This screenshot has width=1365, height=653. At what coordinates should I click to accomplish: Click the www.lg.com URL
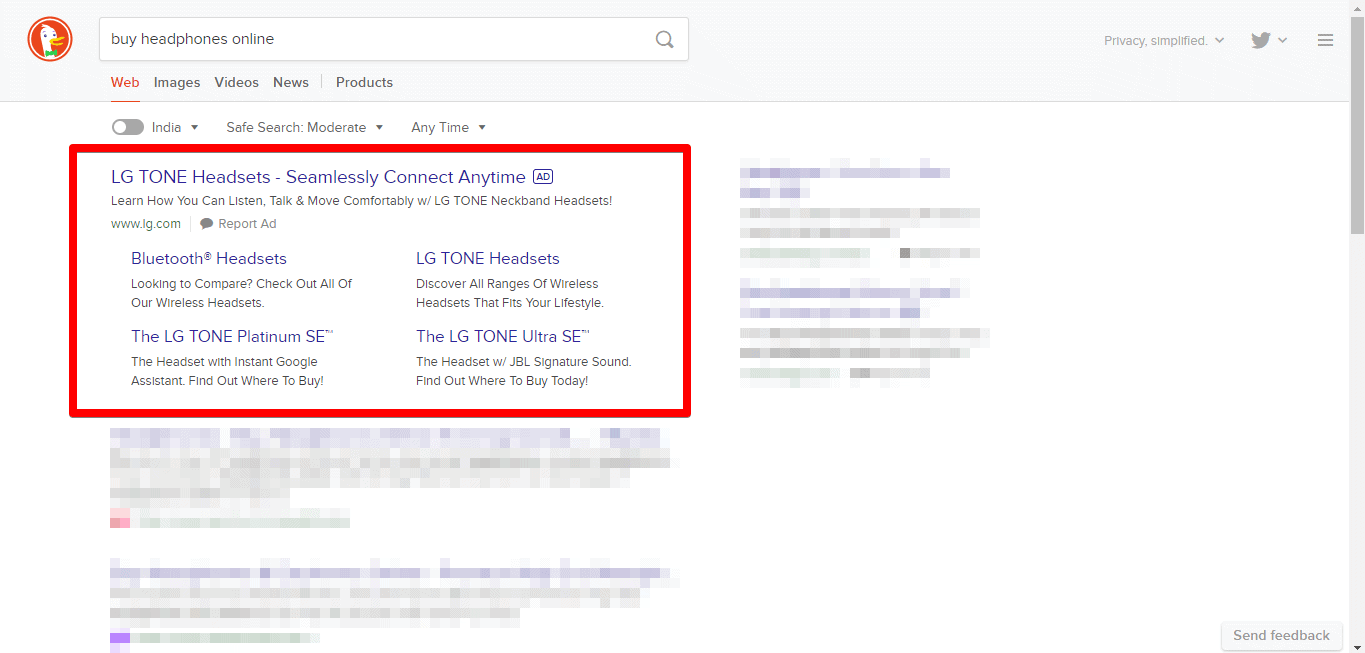[146, 224]
